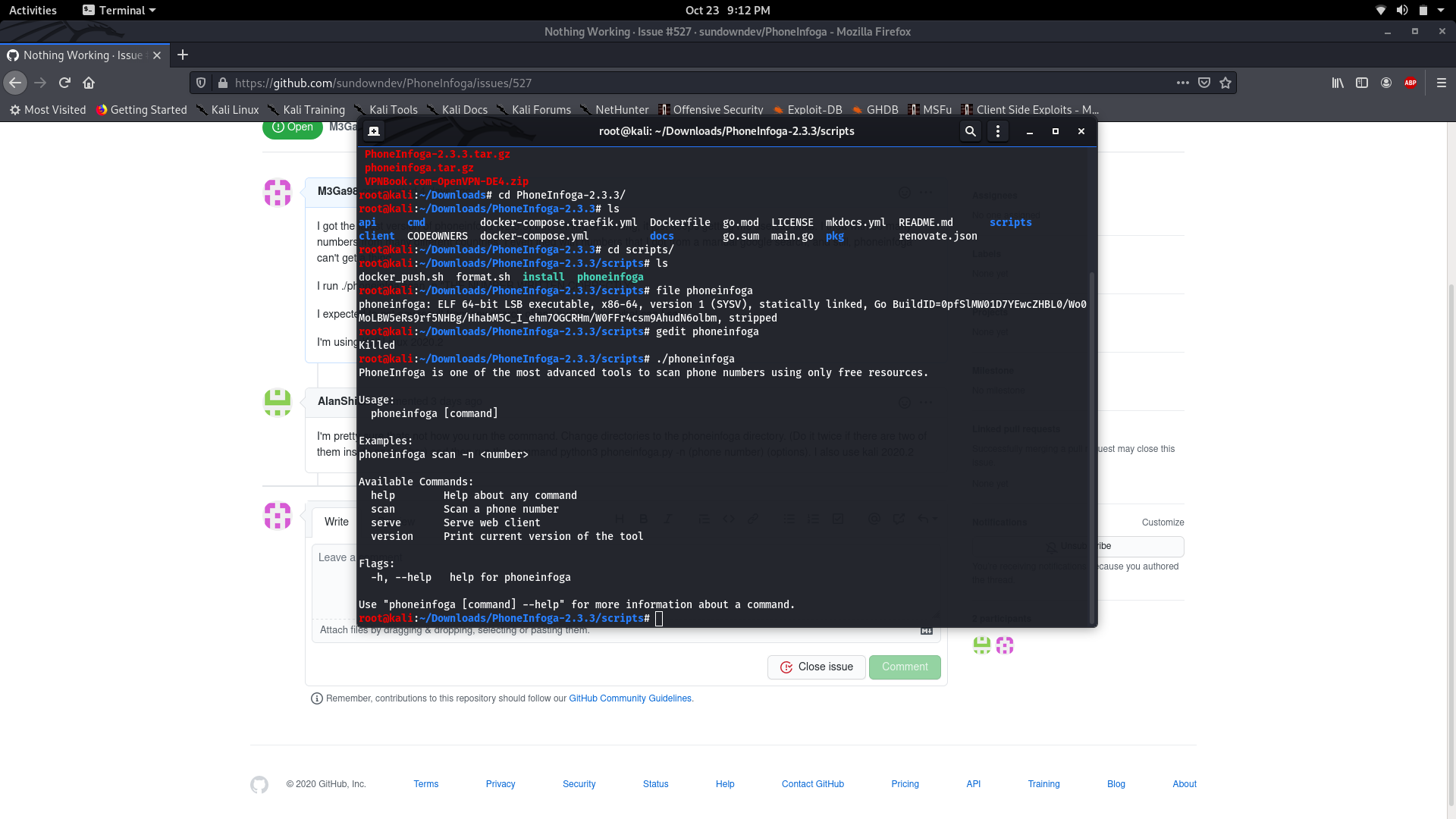1456x819 pixels.
Task: Open the Terminal application menu dropdown
Action: click(119, 10)
